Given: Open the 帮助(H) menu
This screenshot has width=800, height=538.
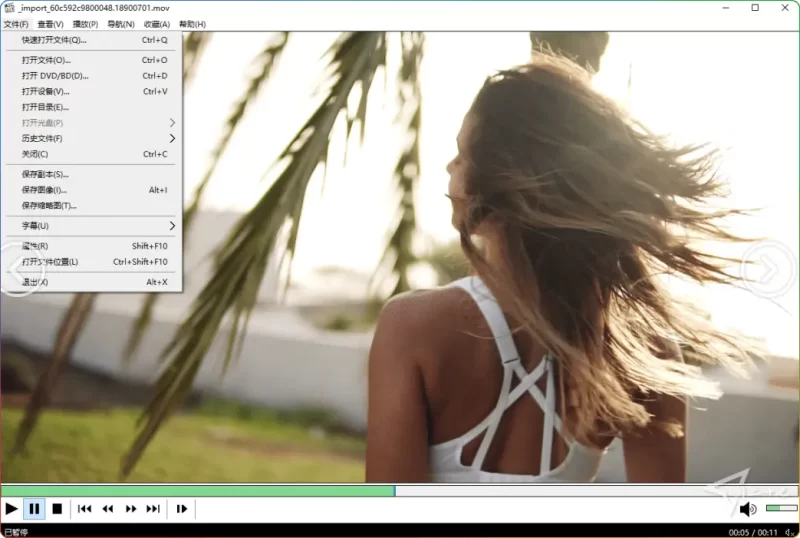Looking at the screenshot, I should pos(192,24).
